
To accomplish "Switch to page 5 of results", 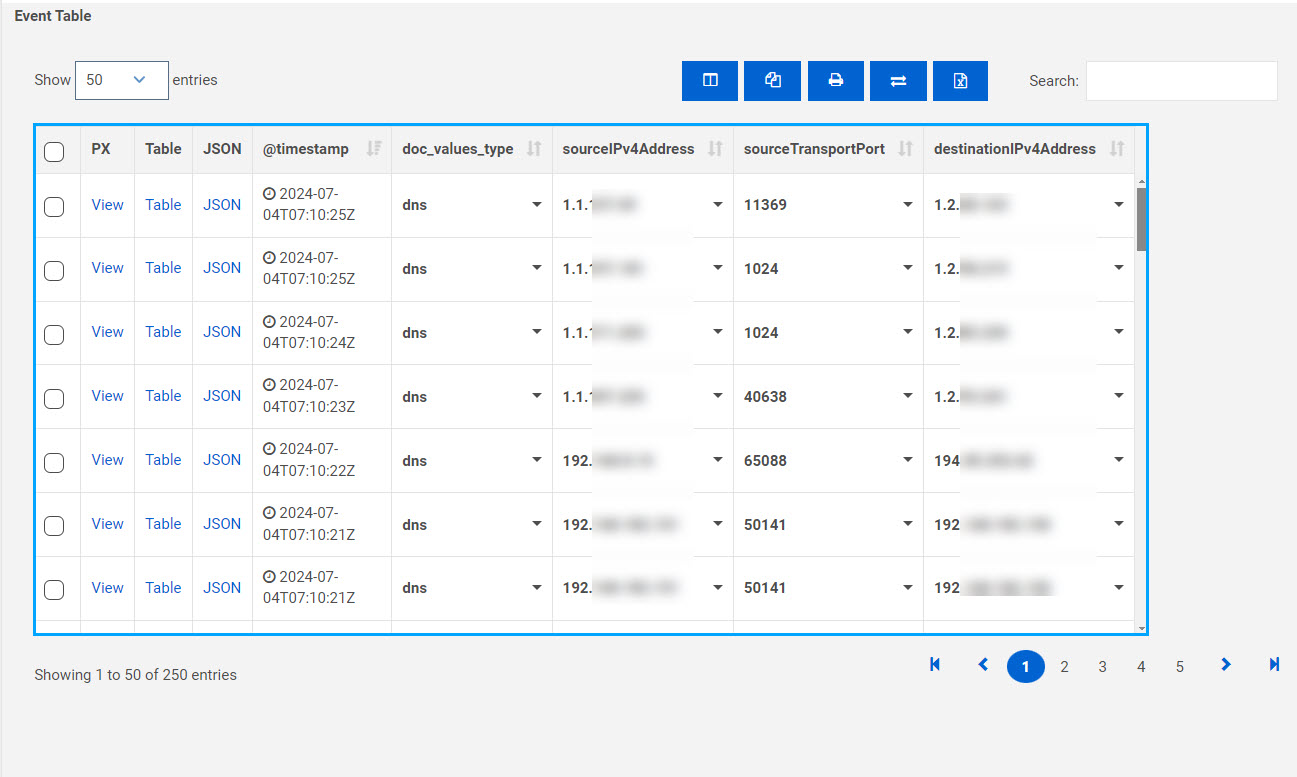I will click(1180, 667).
